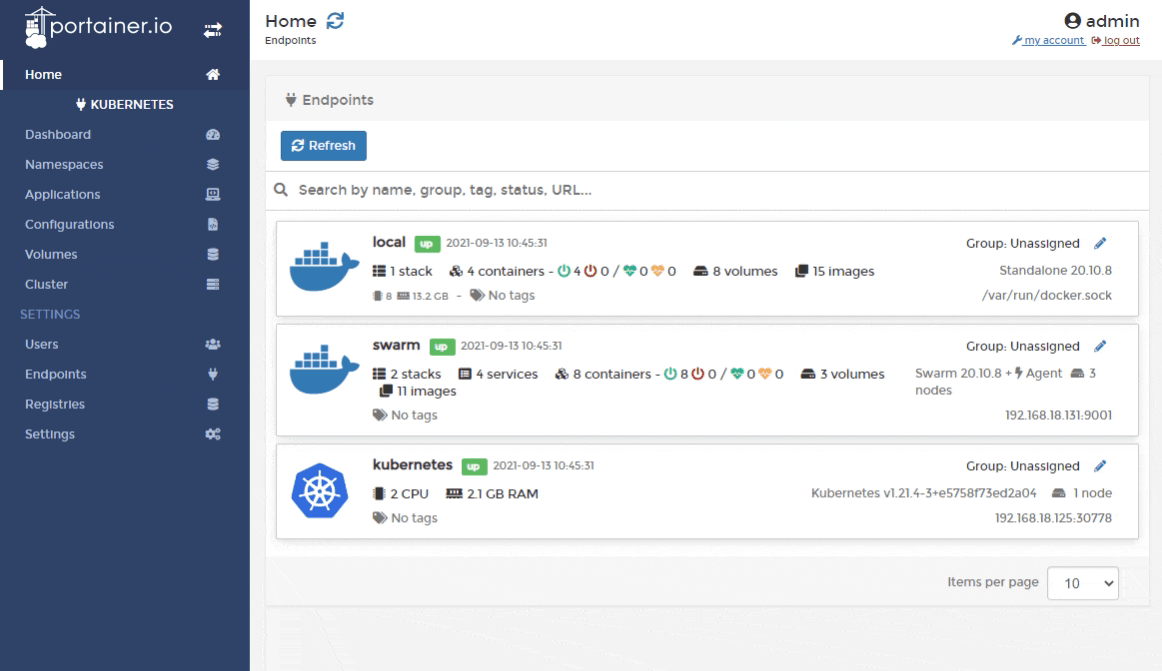This screenshot has width=1162, height=671.
Task: Open Dashboard in the sidebar
Action: [58, 134]
